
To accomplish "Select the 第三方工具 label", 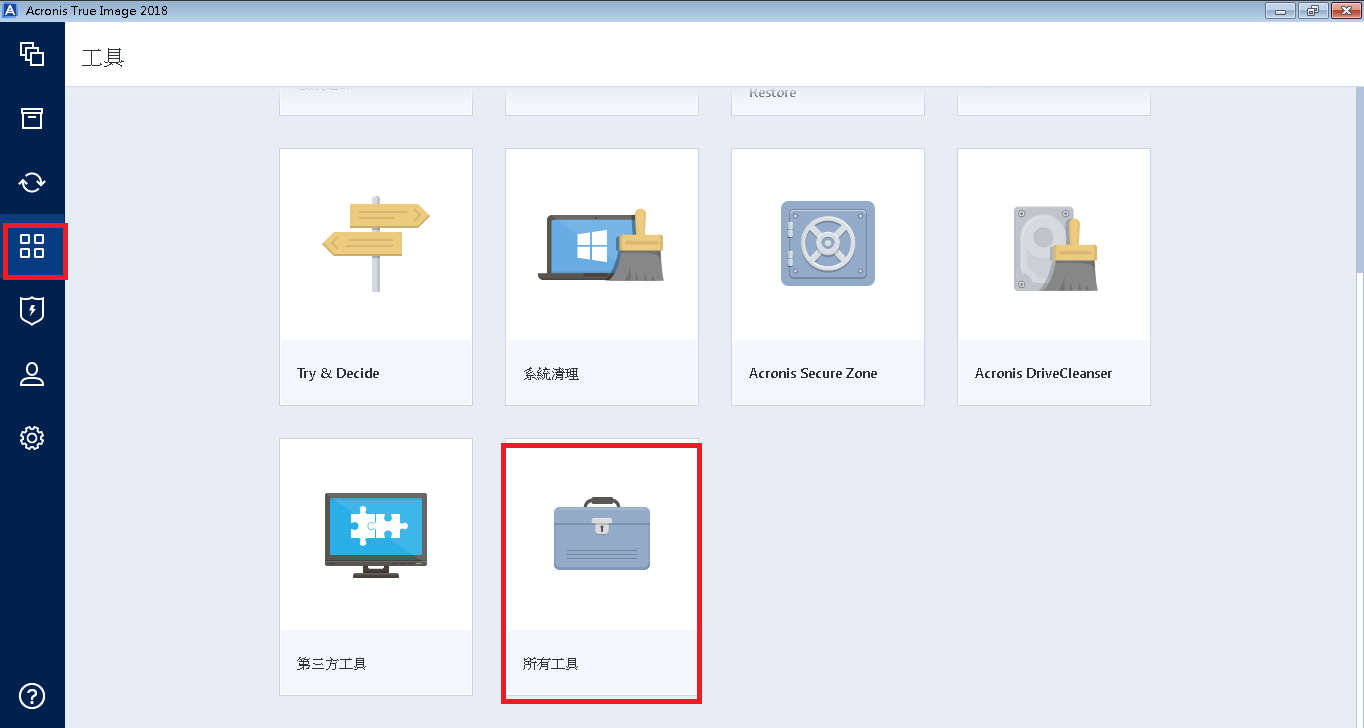I will pyautogui.click(x=332, y=664).
